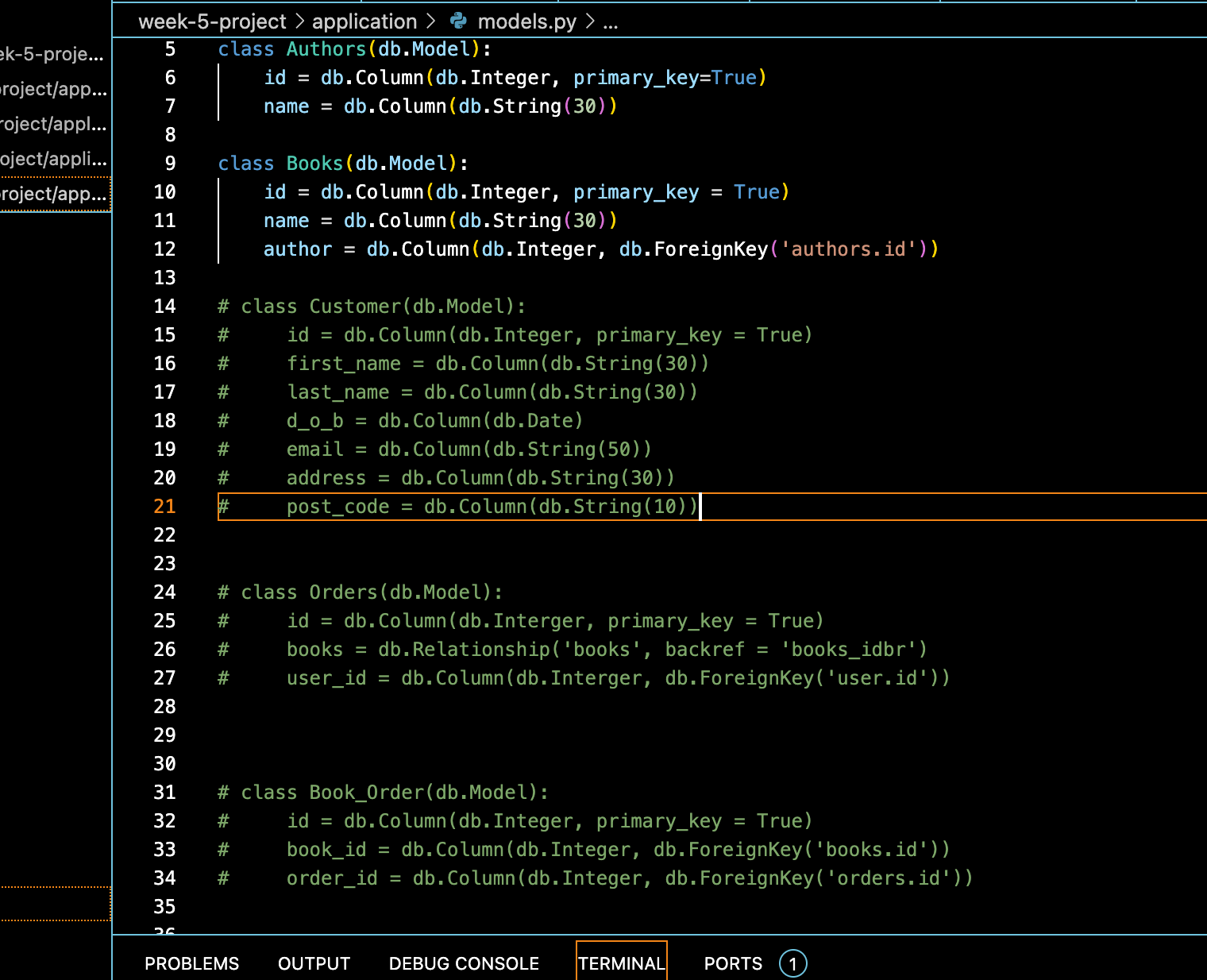Click the "Books" class name
Image resolution: width=1207 pixels, height=980 pixels.
point(314,164)
